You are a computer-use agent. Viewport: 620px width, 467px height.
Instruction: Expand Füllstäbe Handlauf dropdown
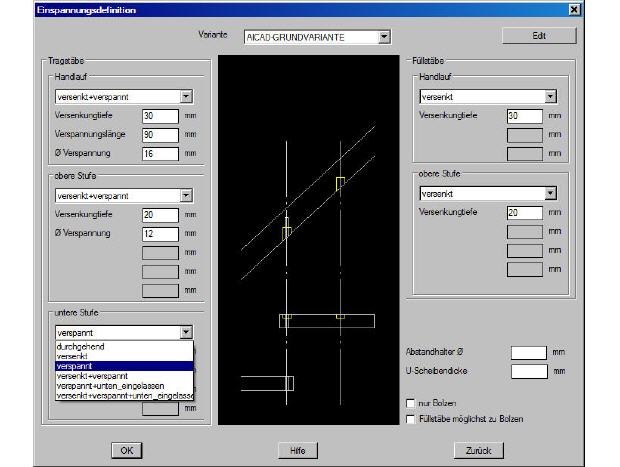pos(550,97)
